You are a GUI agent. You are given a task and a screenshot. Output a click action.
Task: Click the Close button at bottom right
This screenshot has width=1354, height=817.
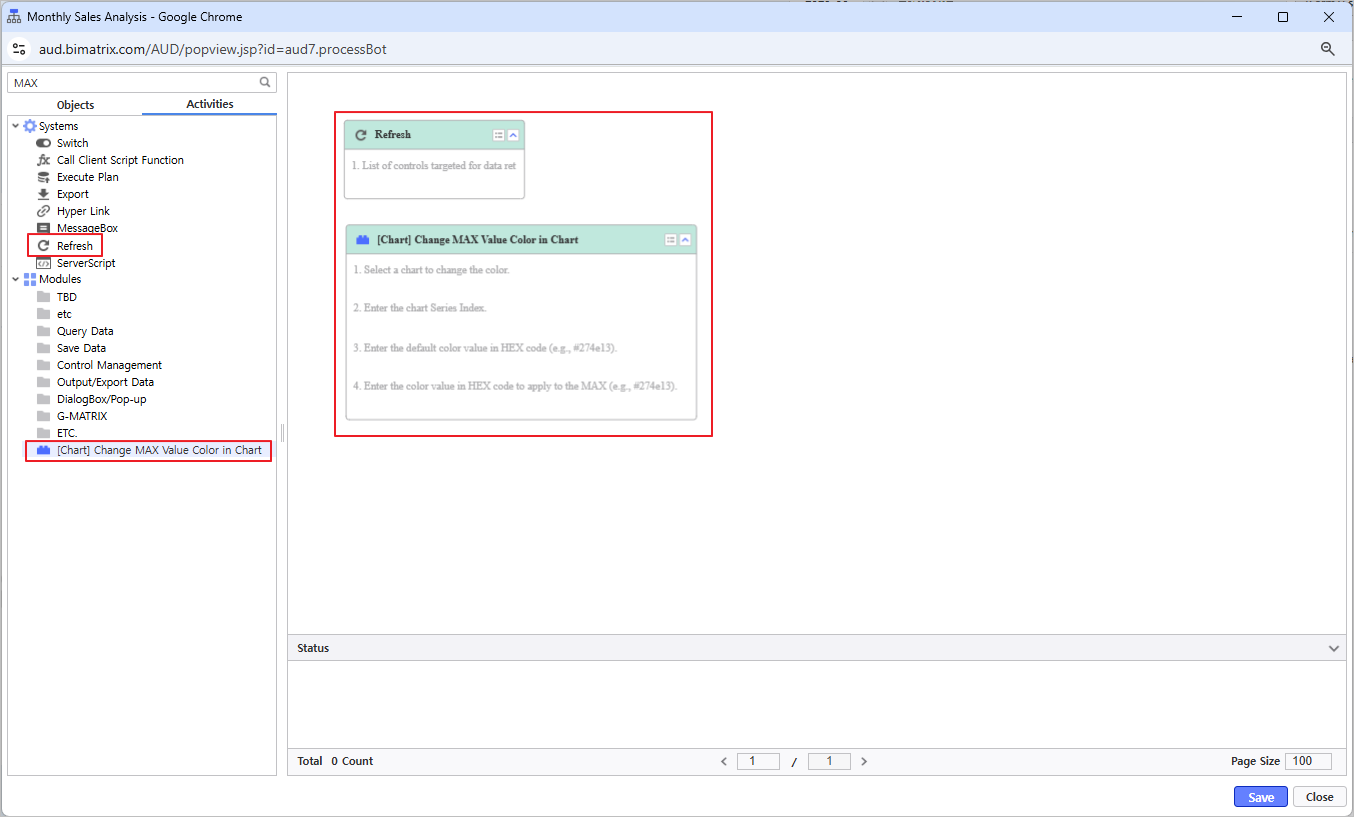coord(1319,797)
